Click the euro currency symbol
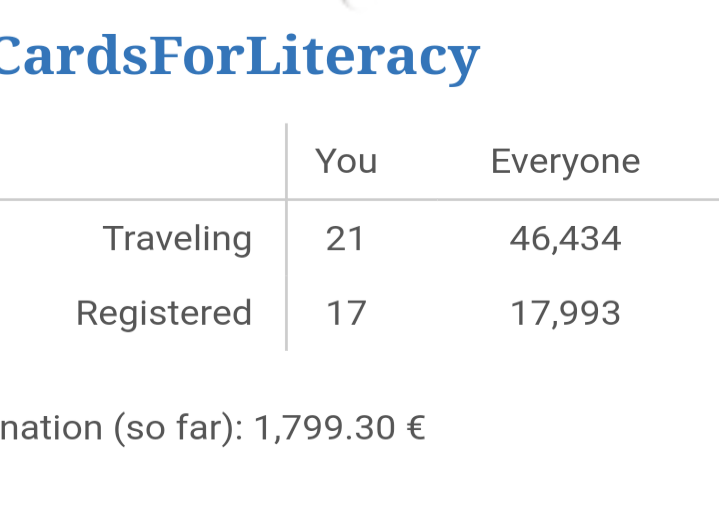 (416, 428)
